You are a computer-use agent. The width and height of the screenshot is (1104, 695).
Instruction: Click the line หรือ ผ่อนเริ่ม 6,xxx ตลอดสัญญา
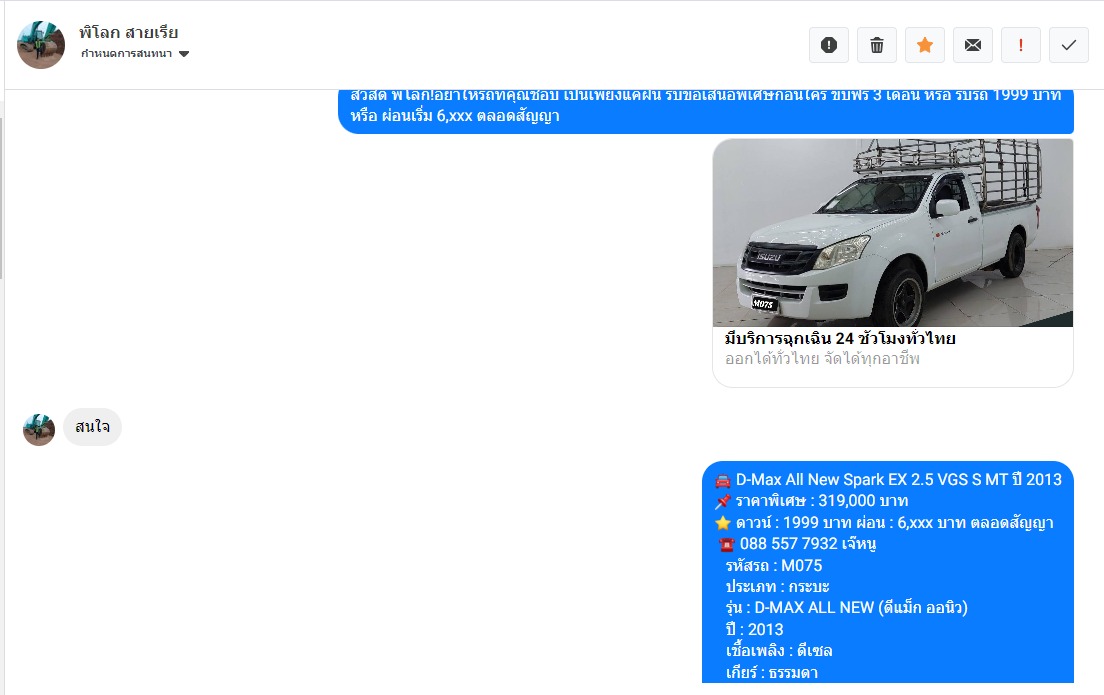[x=455, y=115]
